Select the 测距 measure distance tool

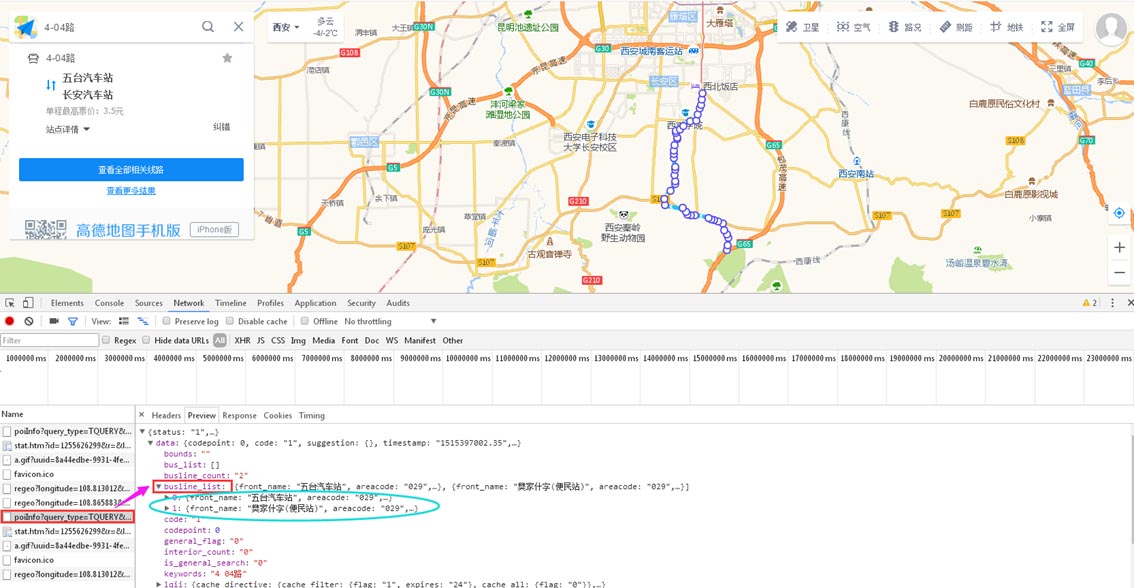click(x=956, y=27)
